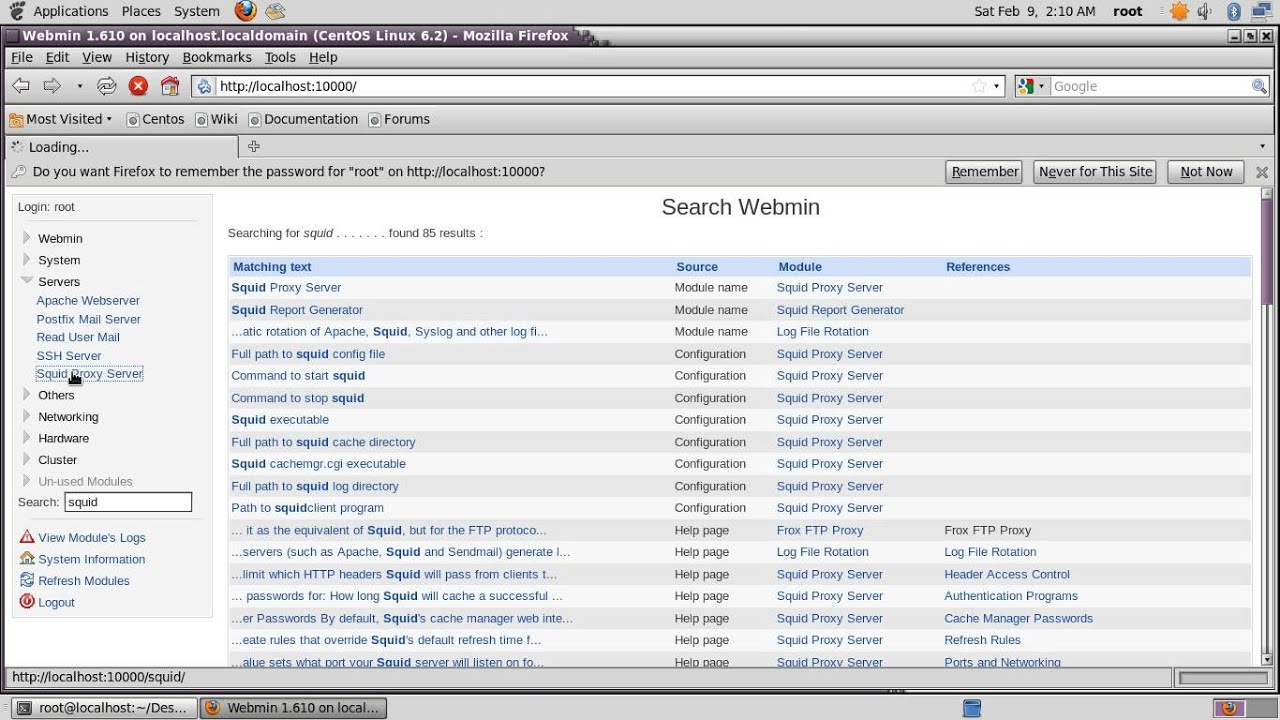Open View Module's Logs warning icon
The height and width of the screenshot is (720, 1280).
[x=27, y=537]
